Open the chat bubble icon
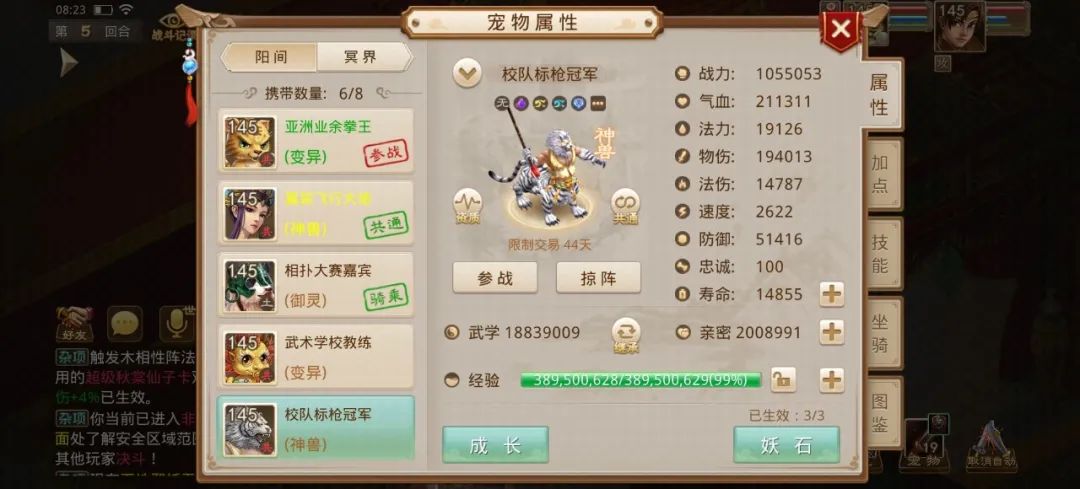The width and height of the screenshot is (1080, 489). [x=125, y=324]
